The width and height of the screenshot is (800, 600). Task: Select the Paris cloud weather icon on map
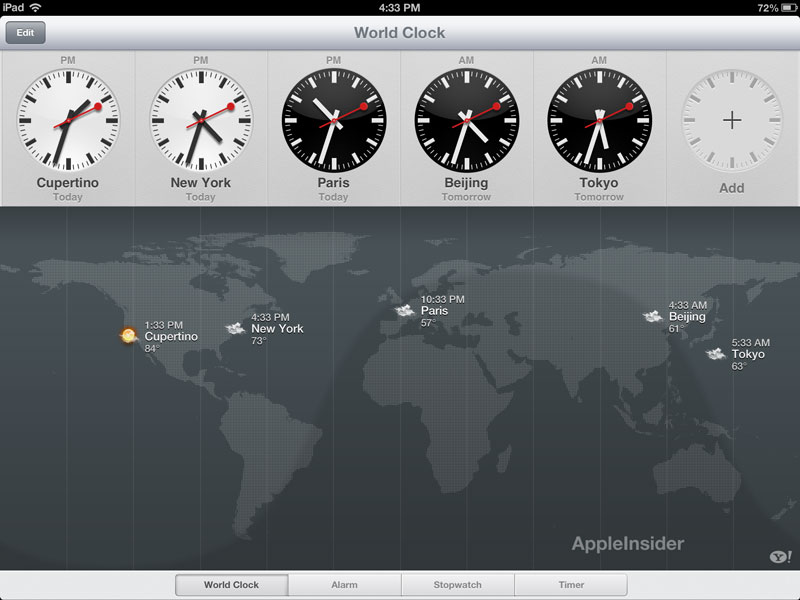point(405,310)
